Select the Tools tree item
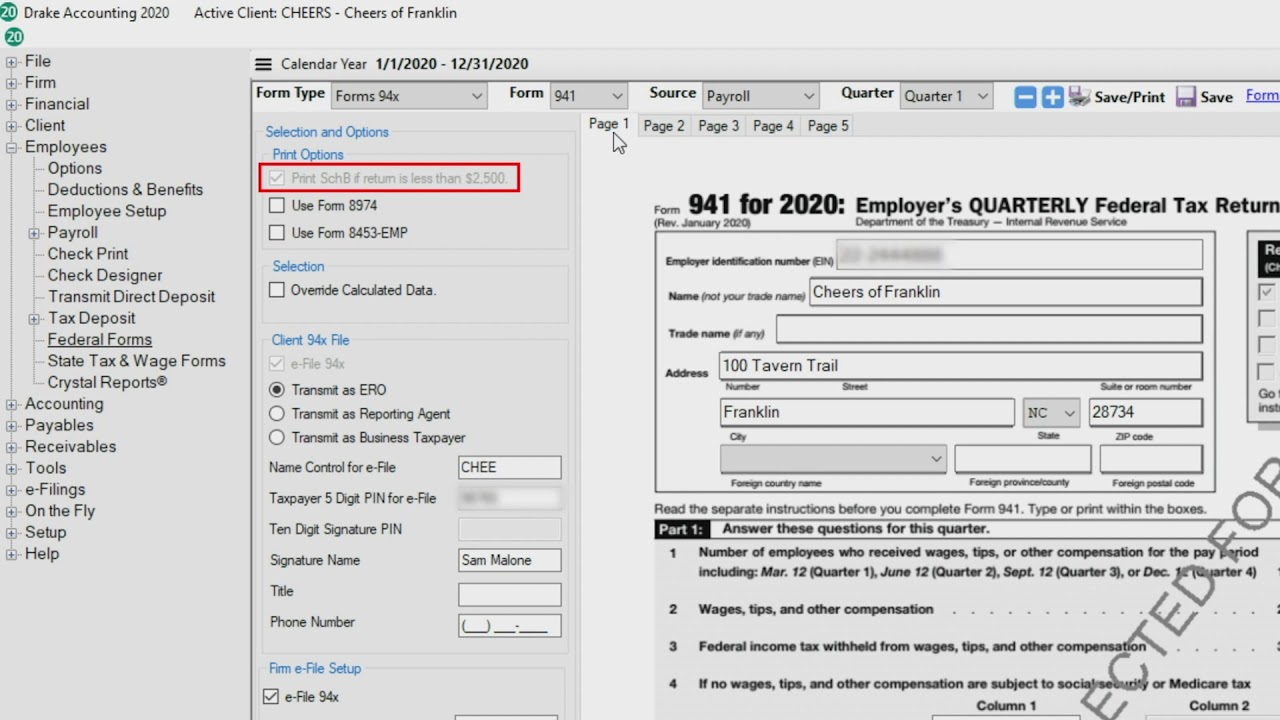 [46, 468]
